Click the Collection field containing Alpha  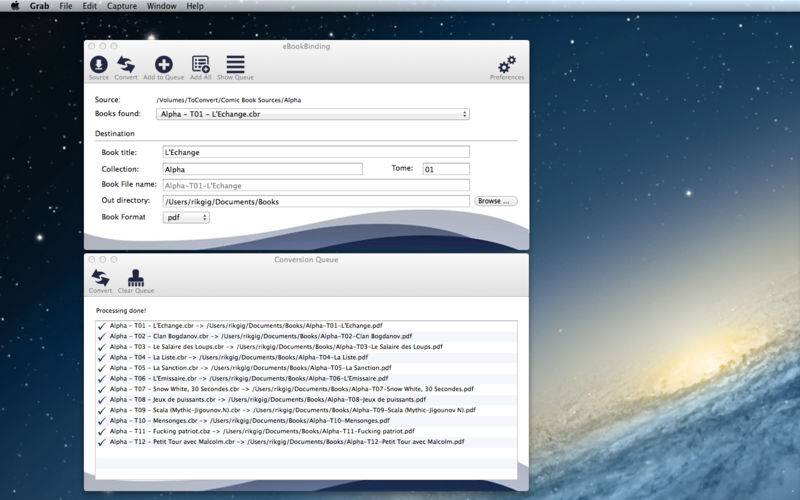coord(262,169)
